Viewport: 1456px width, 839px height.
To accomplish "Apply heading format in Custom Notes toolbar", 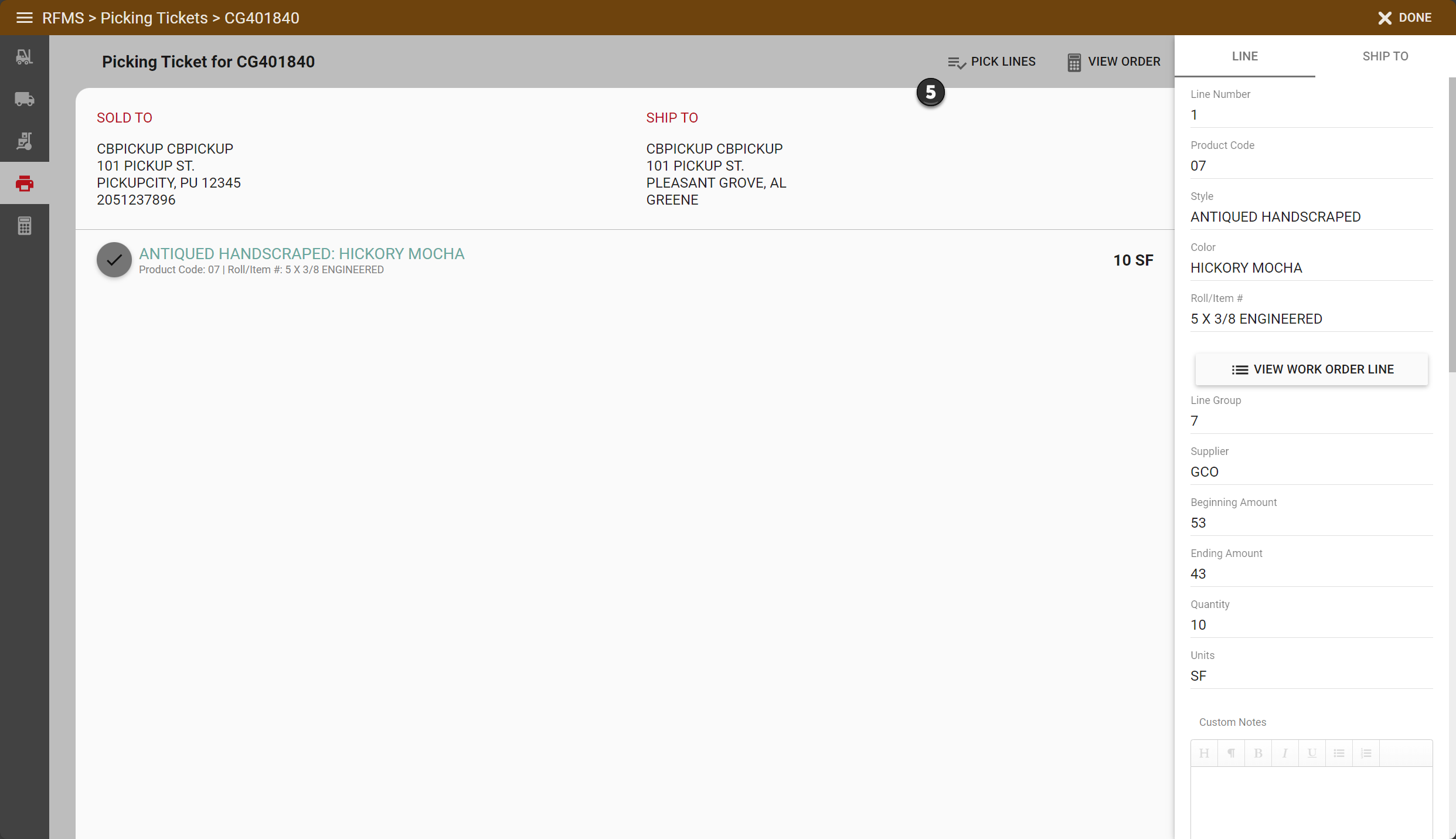I will (x=1204, y=753).
